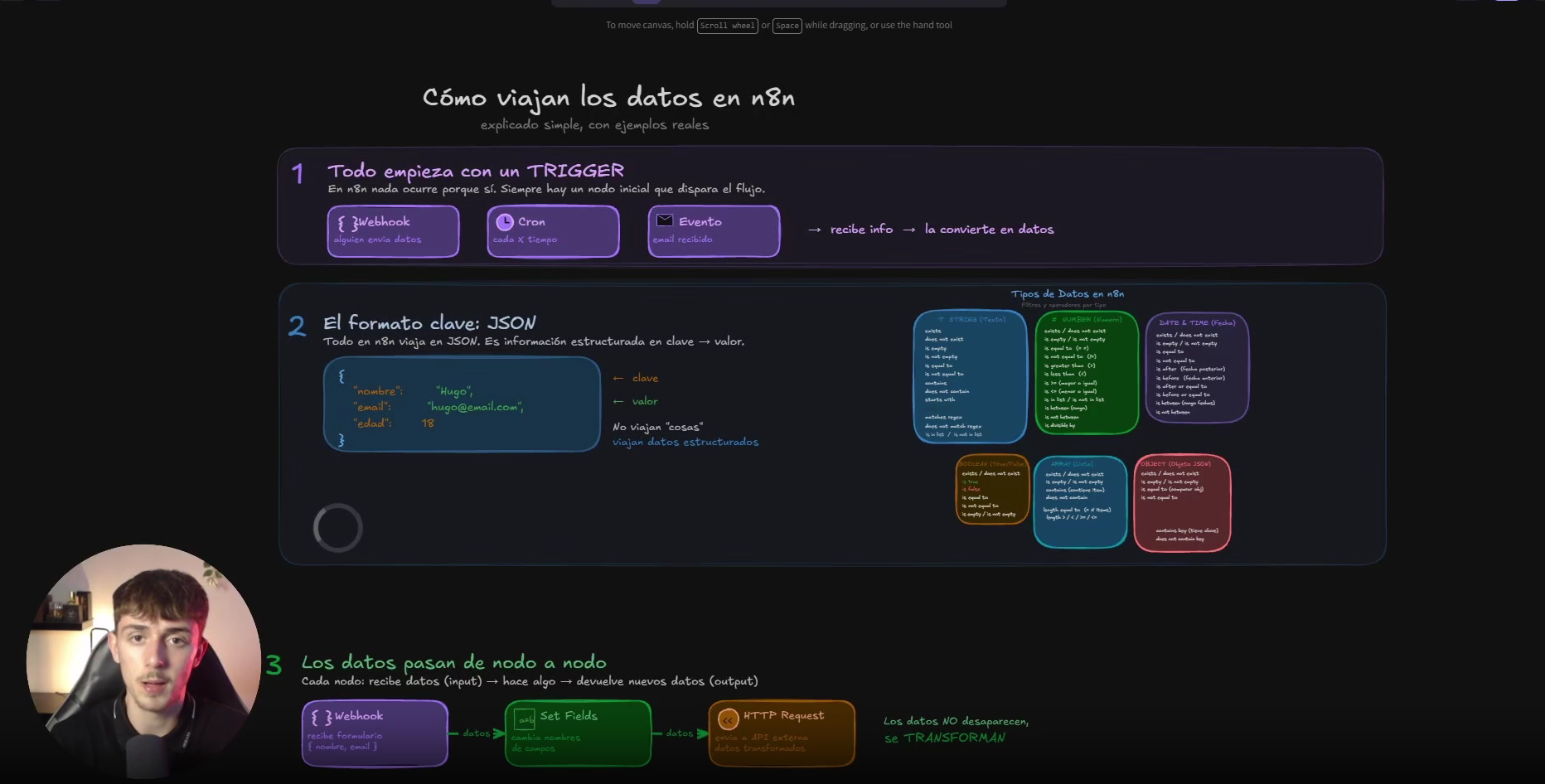
Task: Click the braces icon in the purple 'recibe formulario' node
Action: pos(322,718)
